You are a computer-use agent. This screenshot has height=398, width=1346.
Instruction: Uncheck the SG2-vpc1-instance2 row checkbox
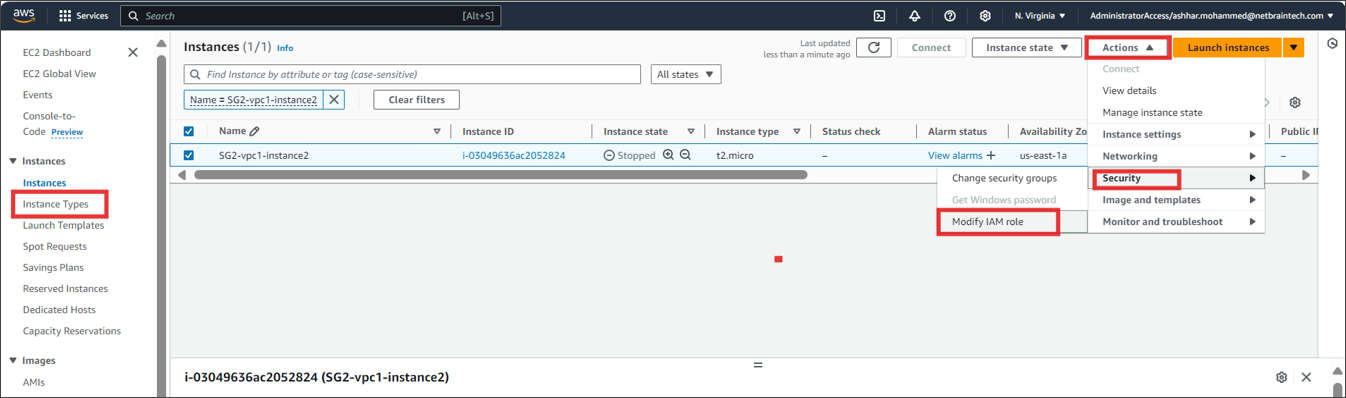(189, 156)
